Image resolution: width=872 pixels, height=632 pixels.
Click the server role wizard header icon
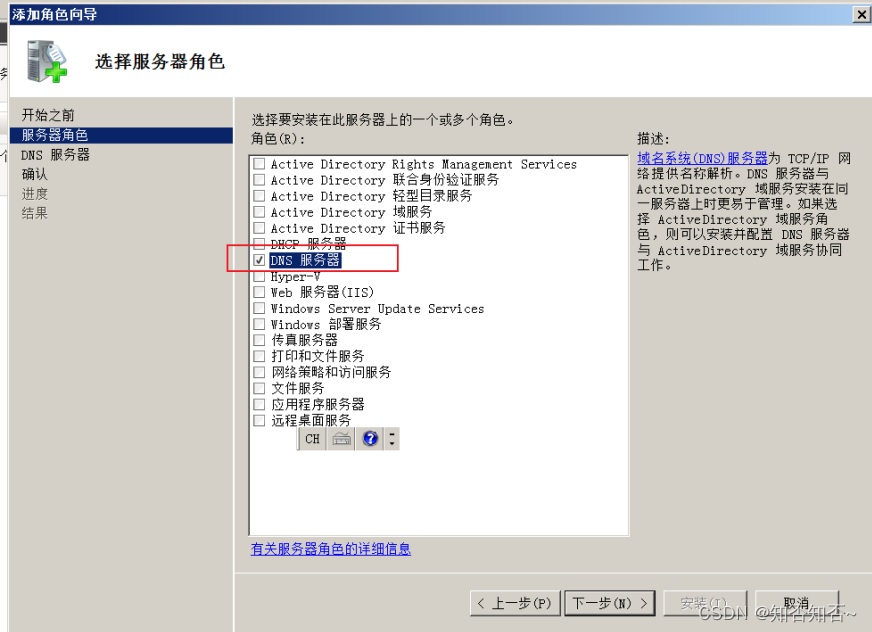(x=47, y=62)
